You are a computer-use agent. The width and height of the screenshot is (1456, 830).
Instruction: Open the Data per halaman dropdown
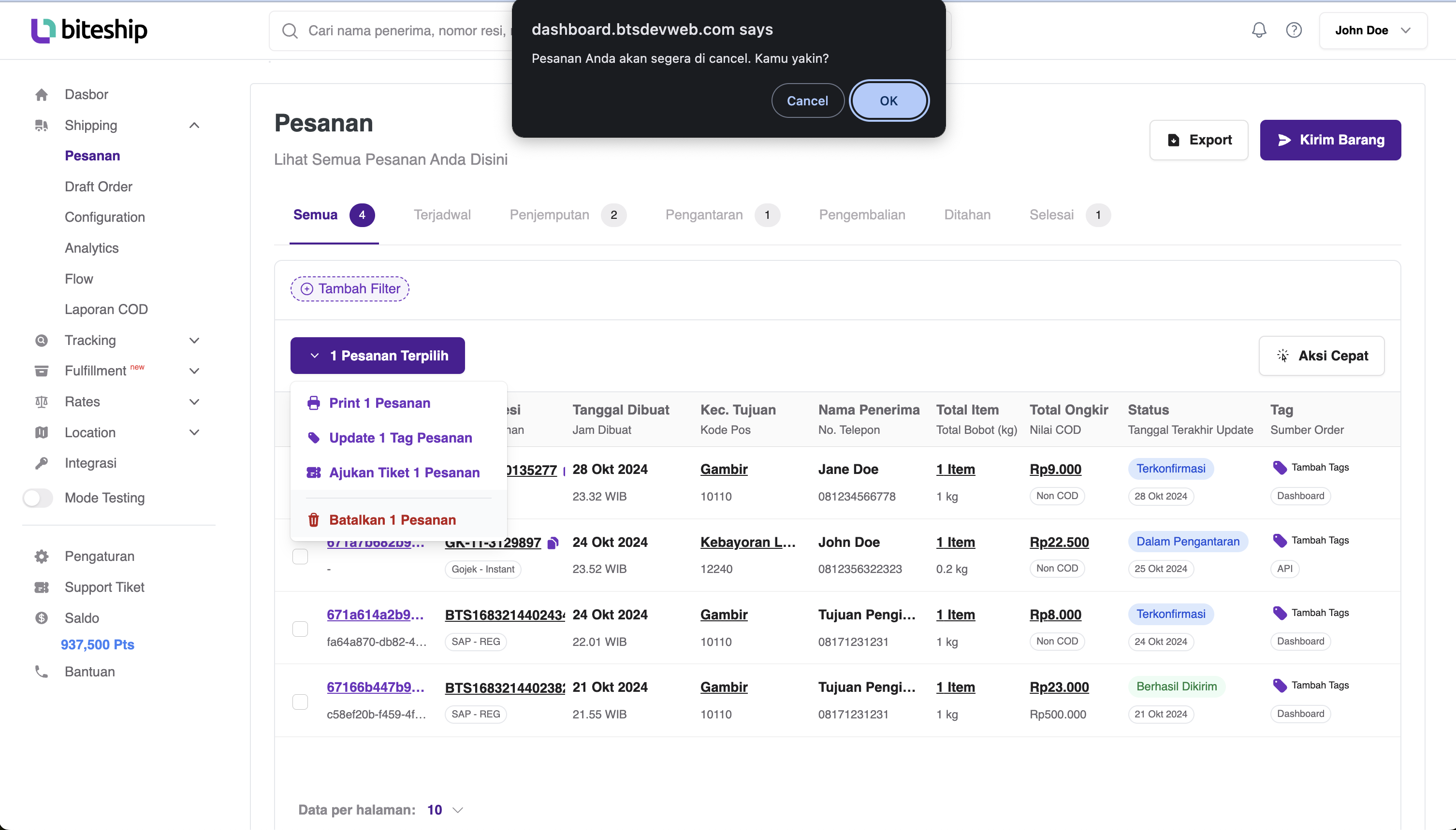445,810
